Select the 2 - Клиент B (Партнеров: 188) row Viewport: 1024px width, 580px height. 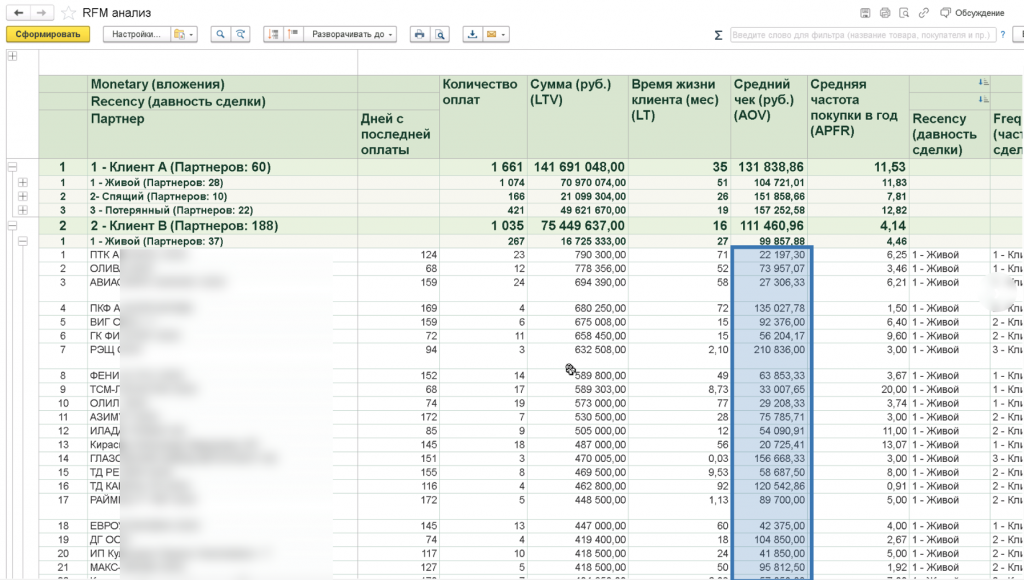[223, 226]
